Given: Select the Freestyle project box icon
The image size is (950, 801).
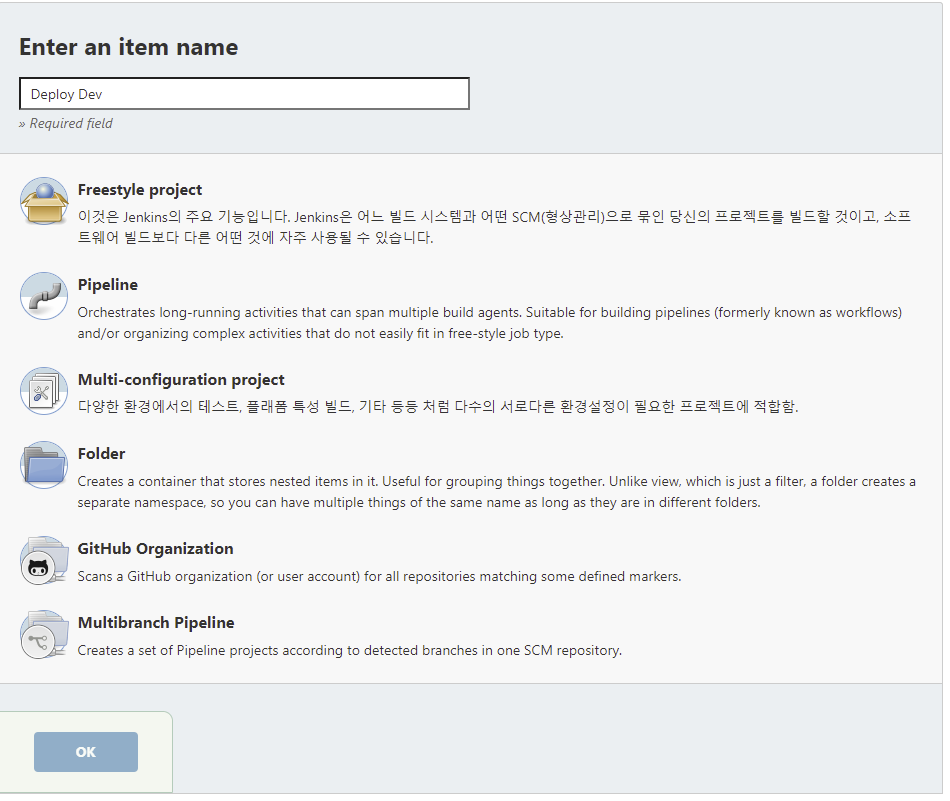Looking at the screenshot, I should pos(44,201).
